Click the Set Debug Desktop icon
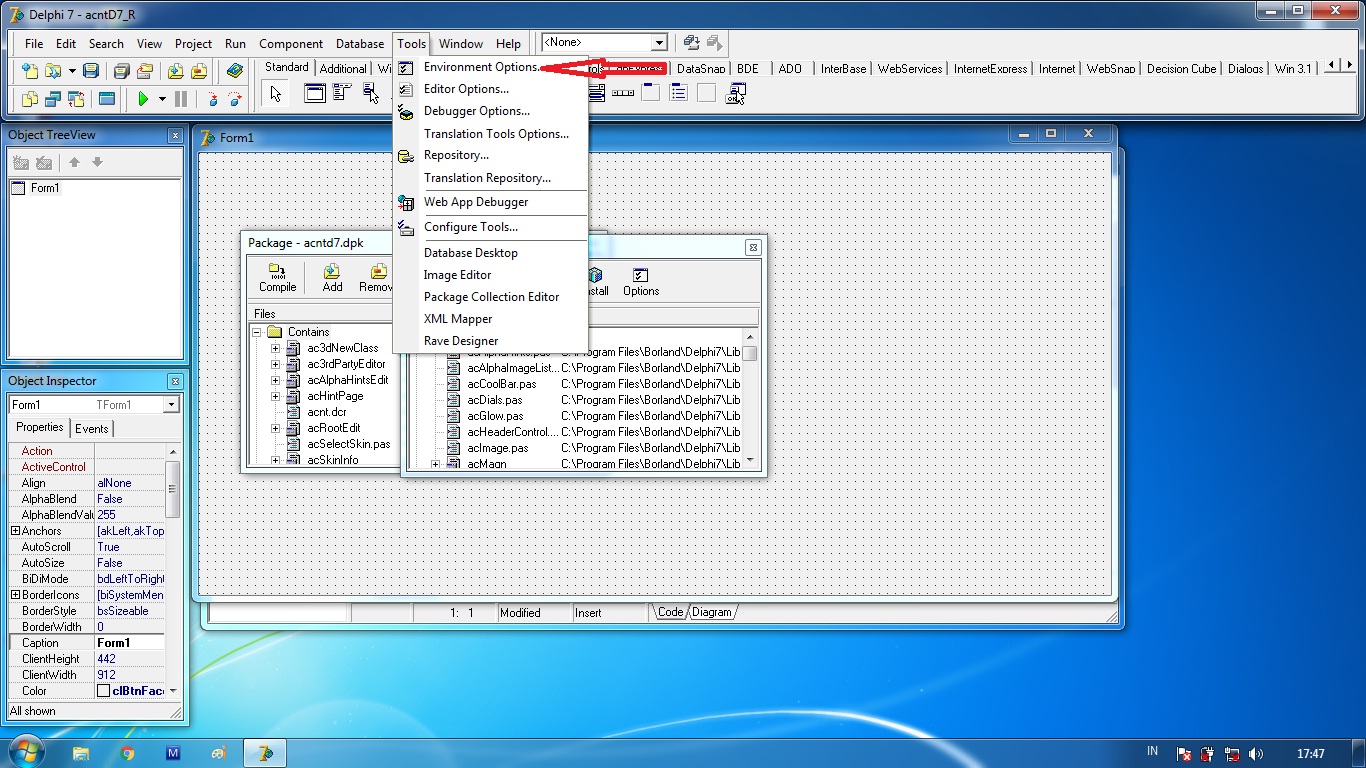1366x768 pixels. [714, 43]
